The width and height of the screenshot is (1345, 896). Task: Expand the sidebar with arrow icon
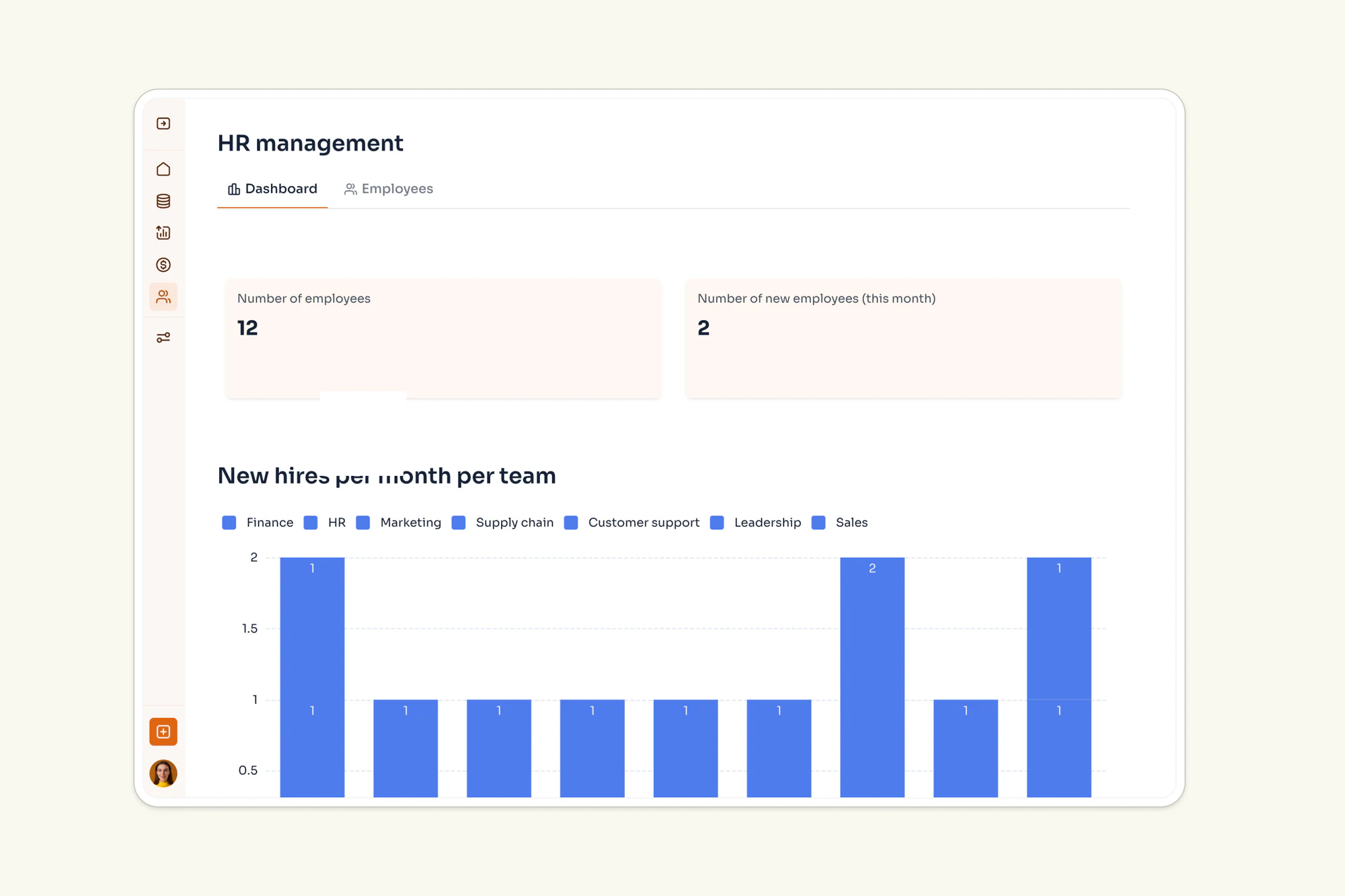point(163,124)
